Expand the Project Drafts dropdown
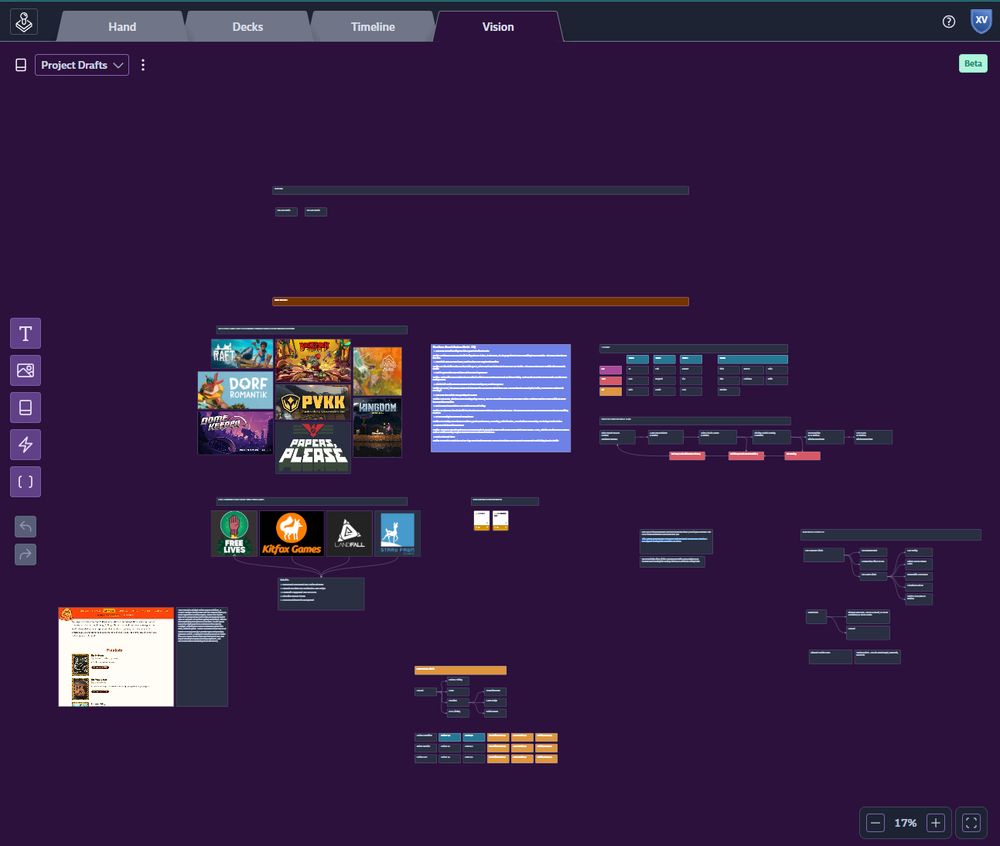The width and height of the screenshot is (1000, 846). click(x=82, y=65)
